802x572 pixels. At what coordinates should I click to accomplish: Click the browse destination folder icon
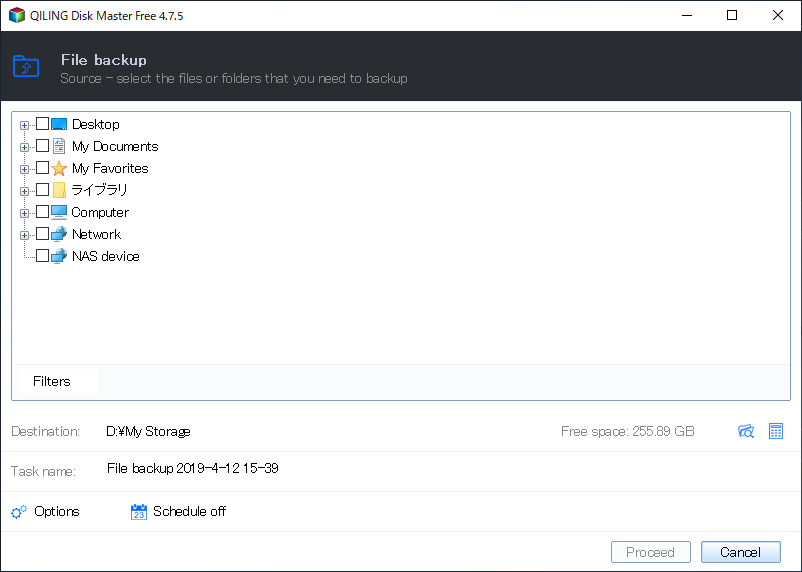(745, 431)
